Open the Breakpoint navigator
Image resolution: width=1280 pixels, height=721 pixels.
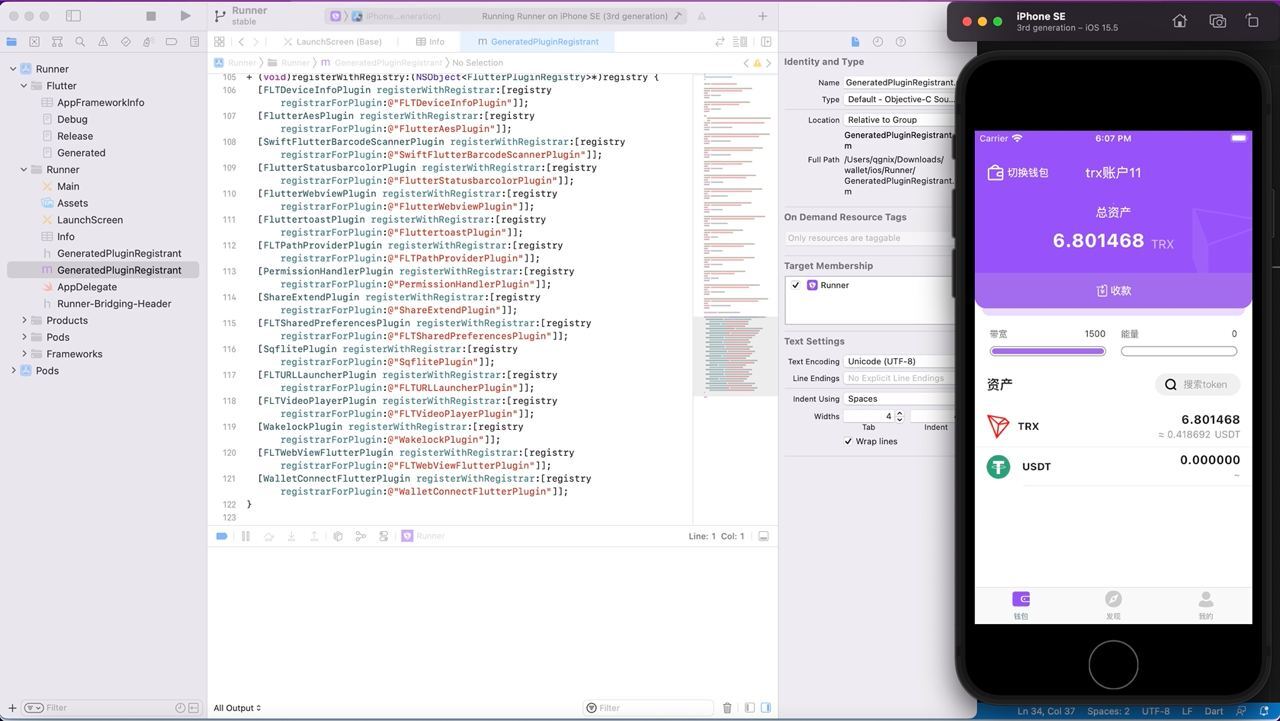(x=171, y=42)
